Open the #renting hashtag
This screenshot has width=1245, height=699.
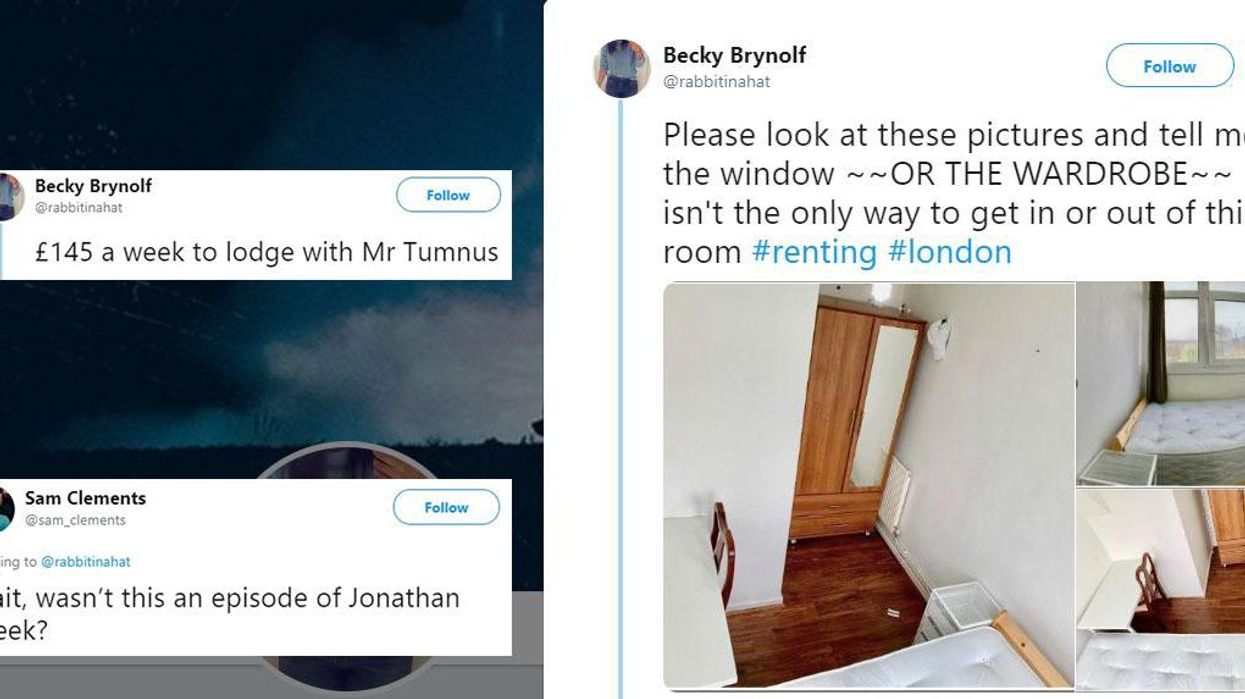(x=814, y=251)
